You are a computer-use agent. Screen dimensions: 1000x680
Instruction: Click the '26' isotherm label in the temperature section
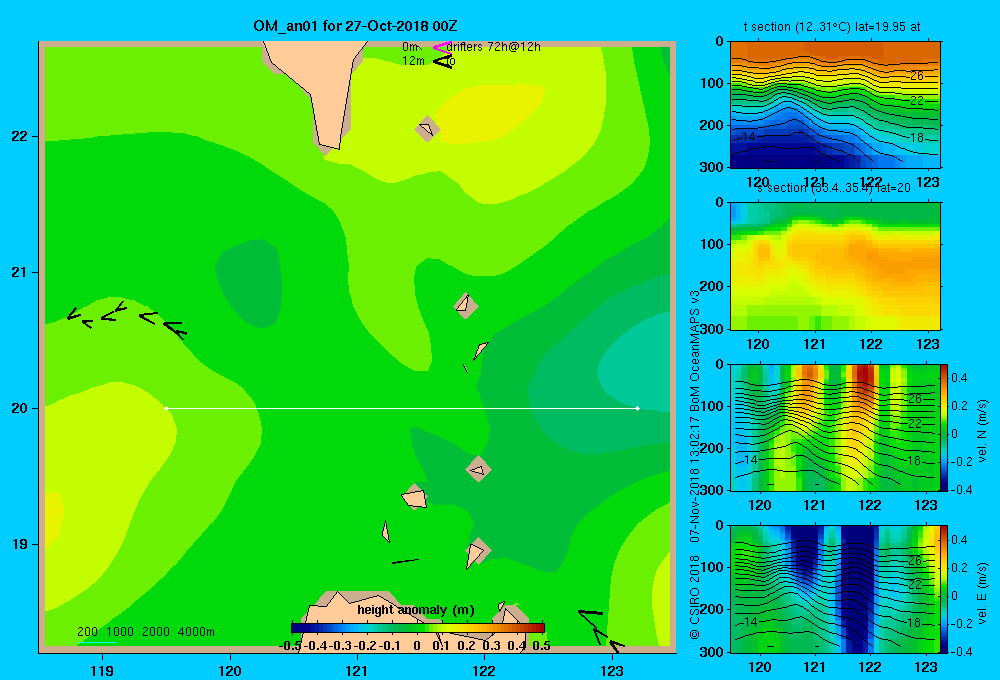pos(916,76)
